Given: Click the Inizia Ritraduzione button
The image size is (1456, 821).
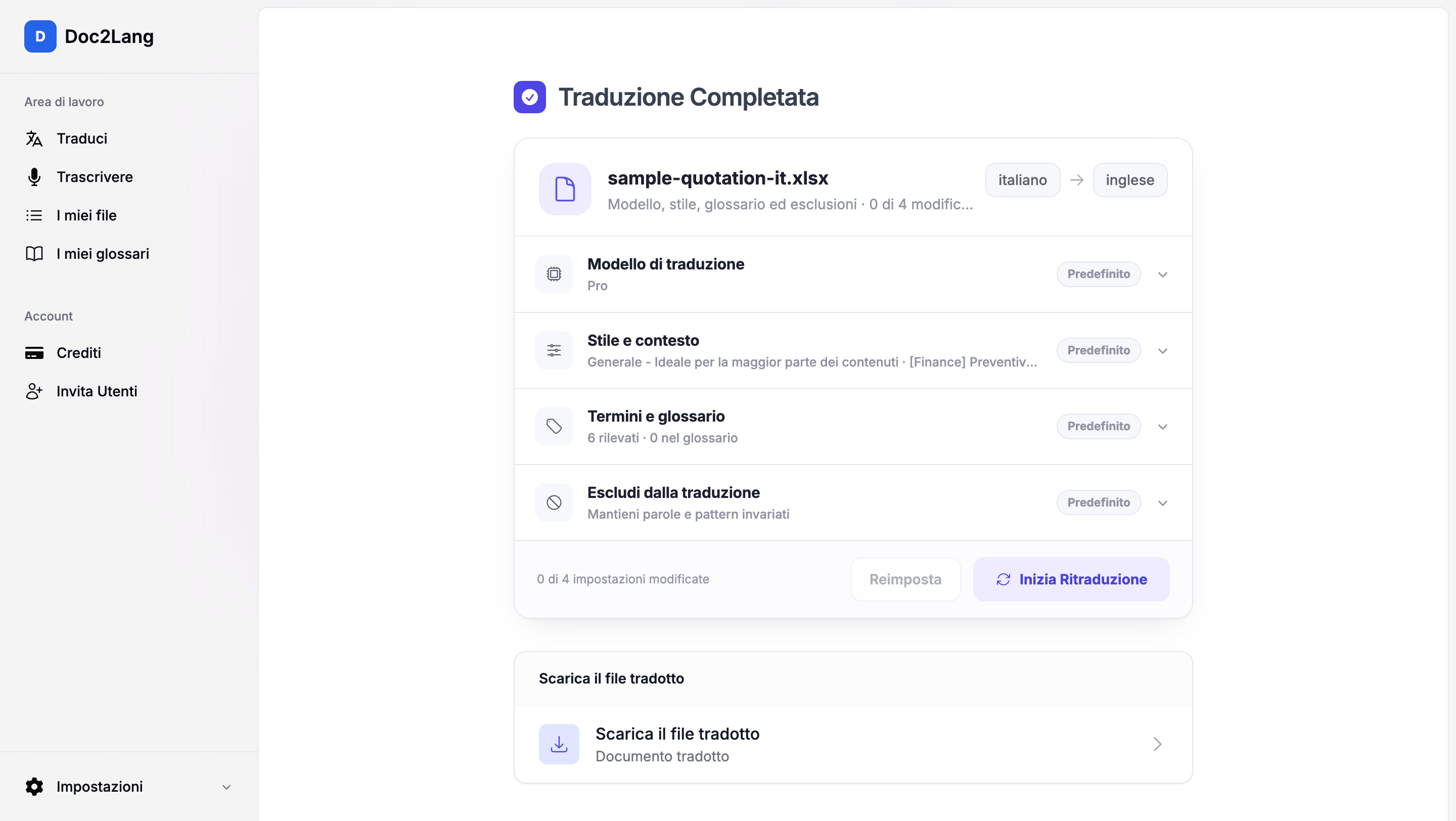Looking at the screenshot, I should coord(1071,579).
